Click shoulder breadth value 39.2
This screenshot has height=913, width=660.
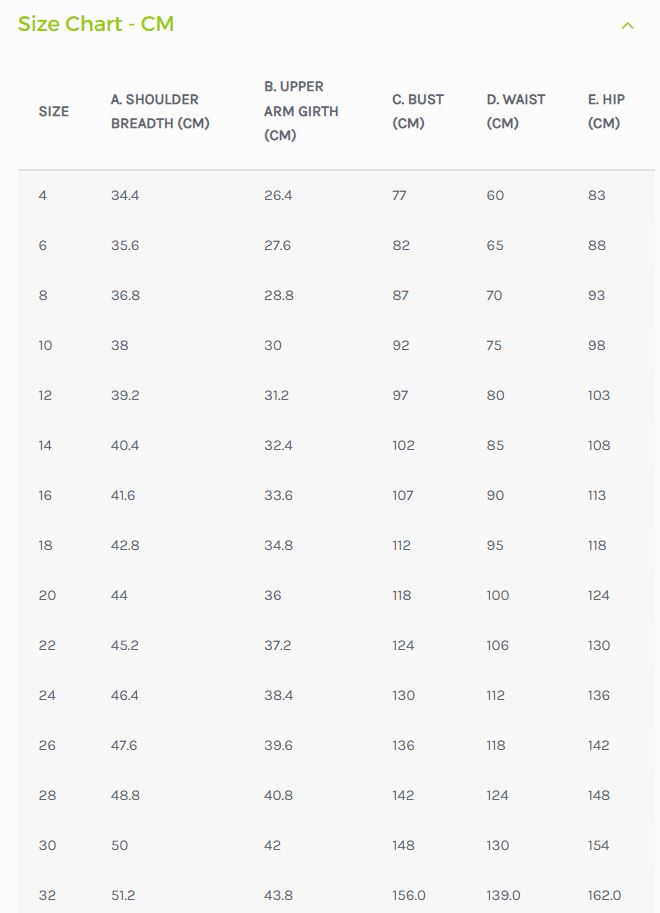(125, 395)
